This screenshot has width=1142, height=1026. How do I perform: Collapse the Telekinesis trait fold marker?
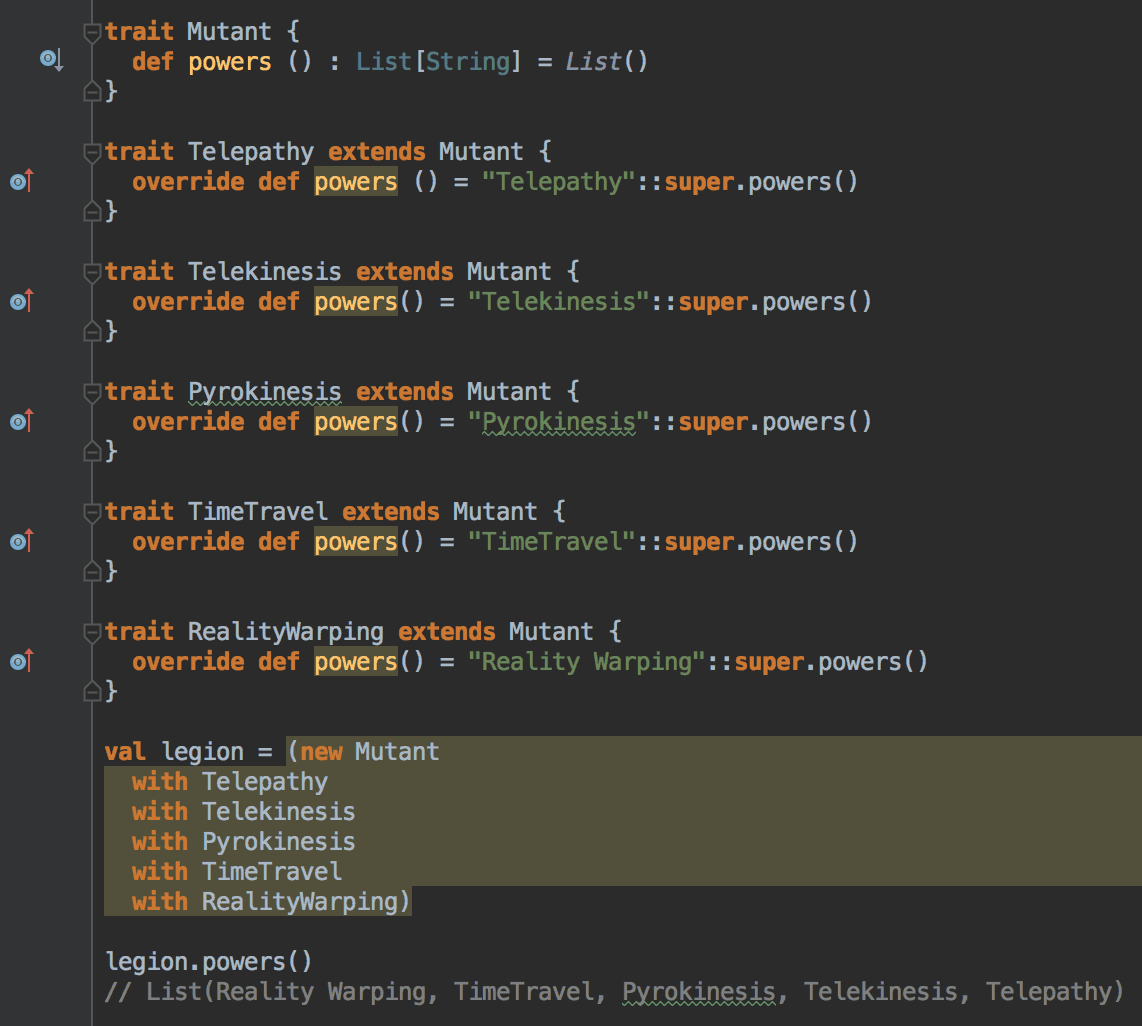pyautogui.click(x=92, y=273)
